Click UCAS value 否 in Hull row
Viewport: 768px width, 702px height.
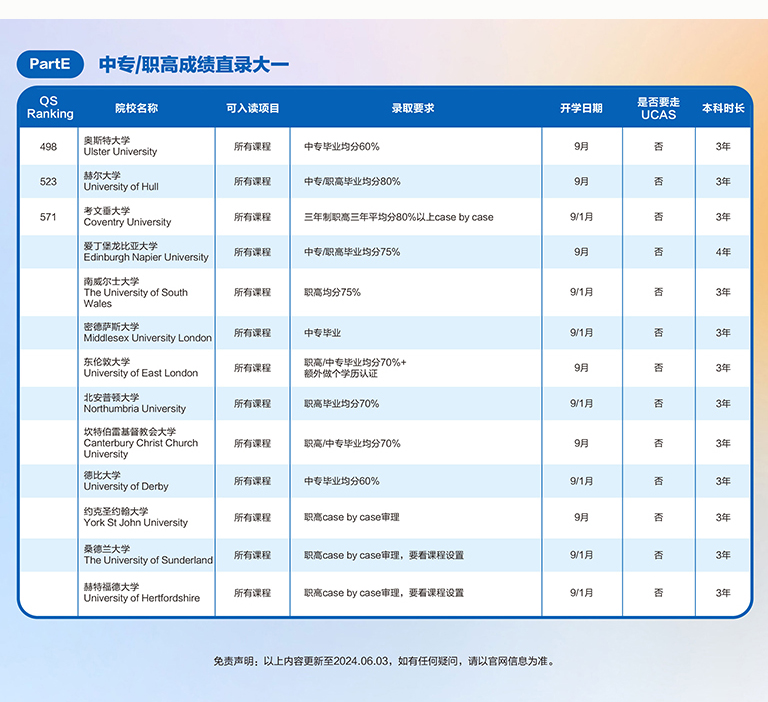[658, 182]
